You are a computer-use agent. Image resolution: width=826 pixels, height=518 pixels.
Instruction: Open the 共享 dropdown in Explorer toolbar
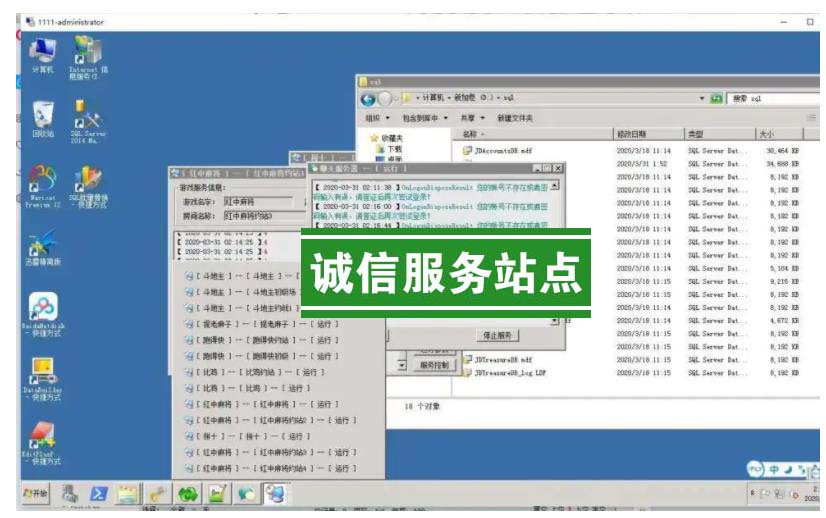click(471, 118)
